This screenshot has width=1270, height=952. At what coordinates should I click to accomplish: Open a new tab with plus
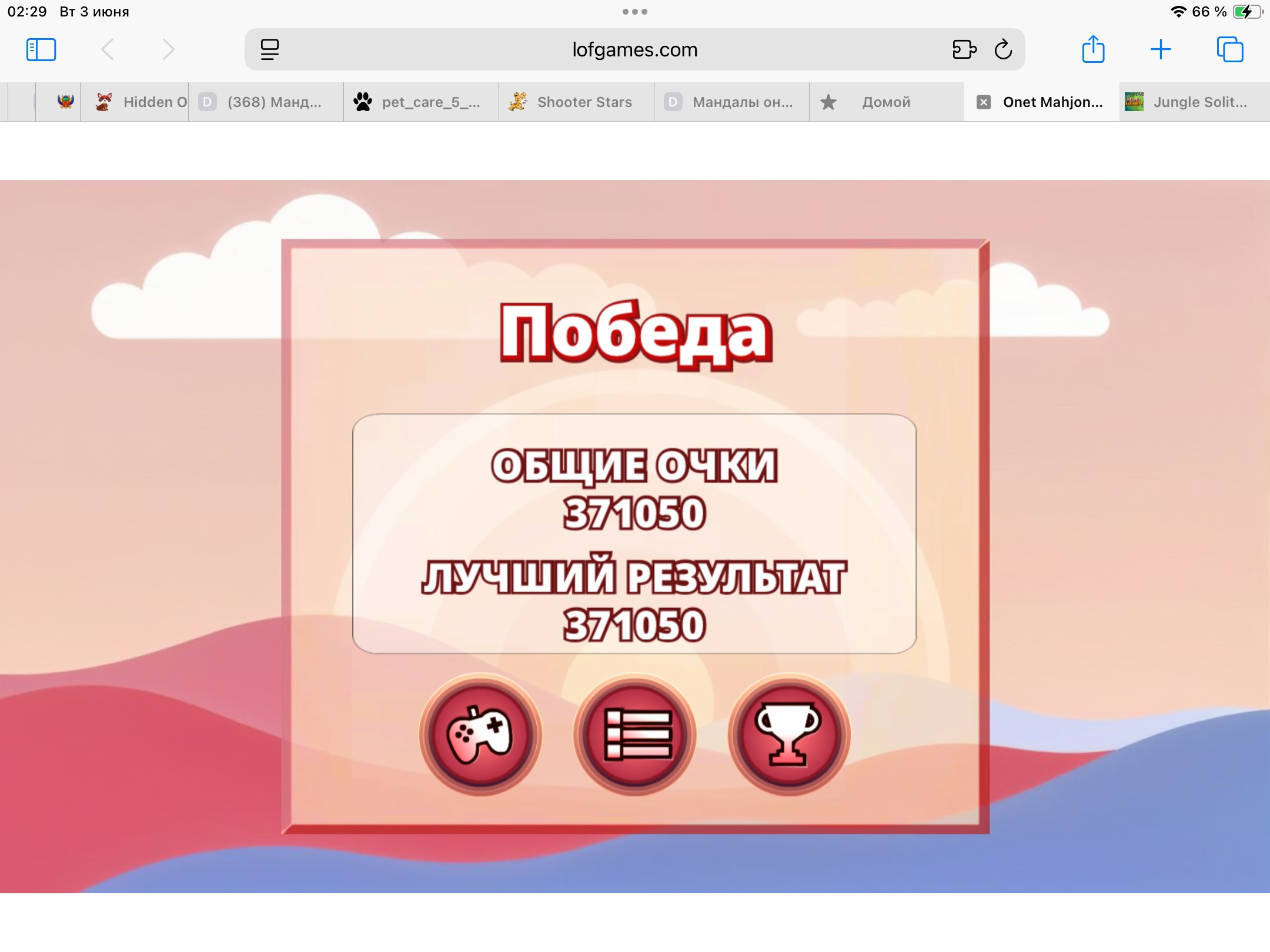[x=1161, y=49]
